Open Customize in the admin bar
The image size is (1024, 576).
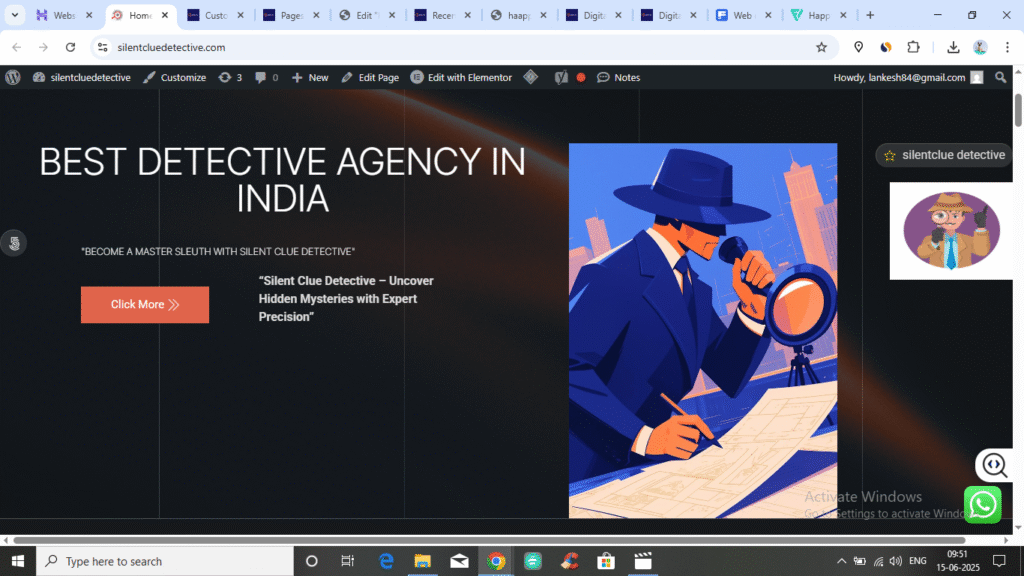(x=174, y=77)
